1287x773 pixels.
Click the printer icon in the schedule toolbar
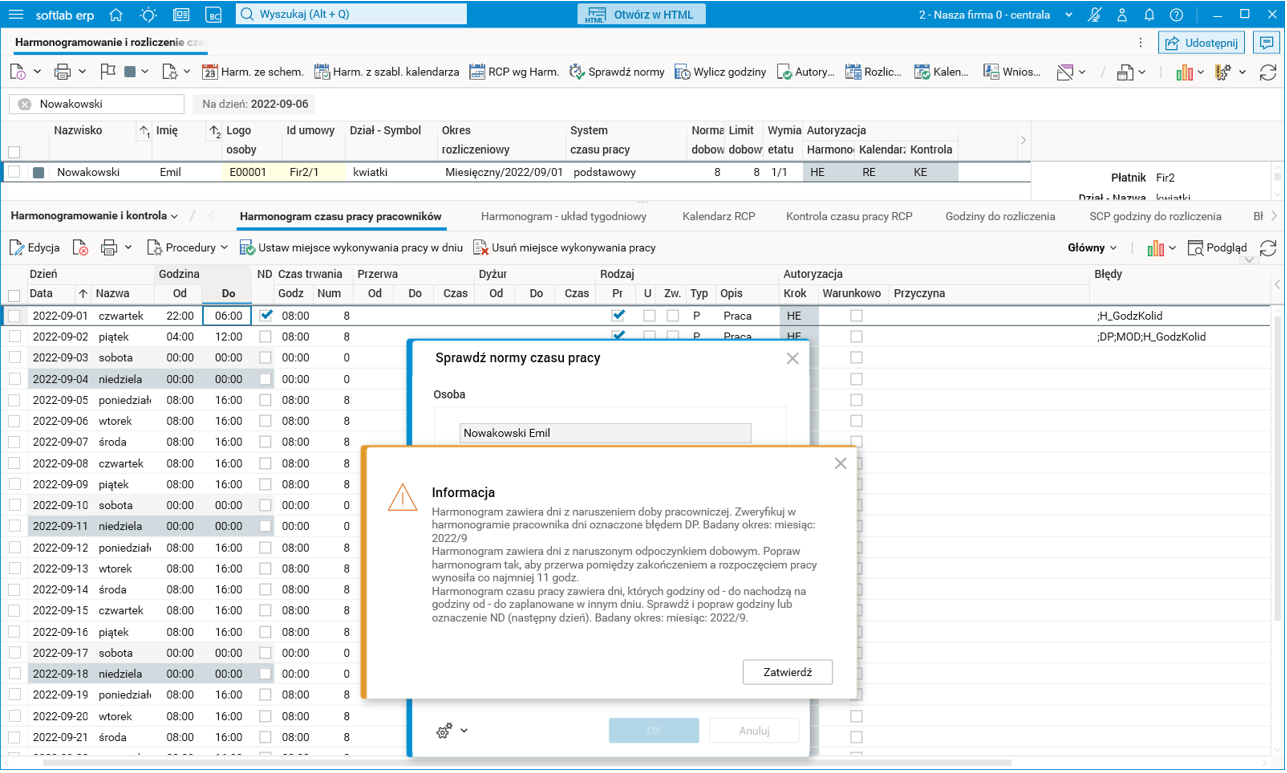tap(109, 248)
